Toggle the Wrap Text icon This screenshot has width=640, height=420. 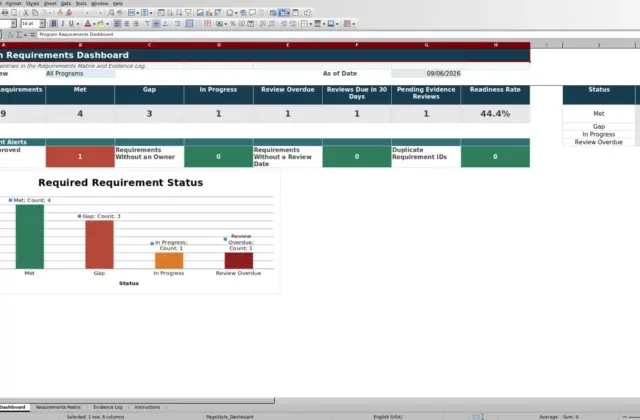pos(177,24)
